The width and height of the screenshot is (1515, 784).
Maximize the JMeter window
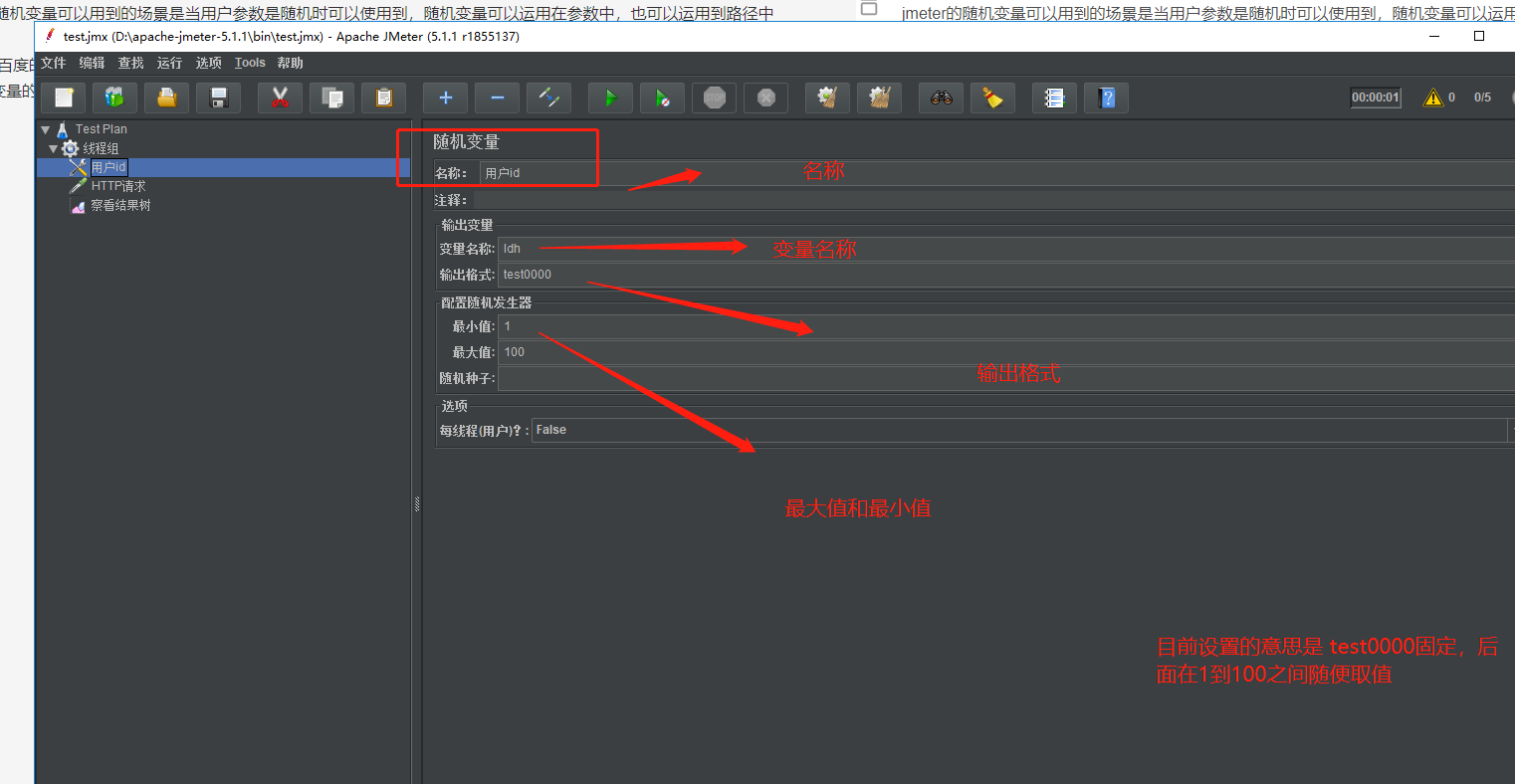tap(1479, 36)
